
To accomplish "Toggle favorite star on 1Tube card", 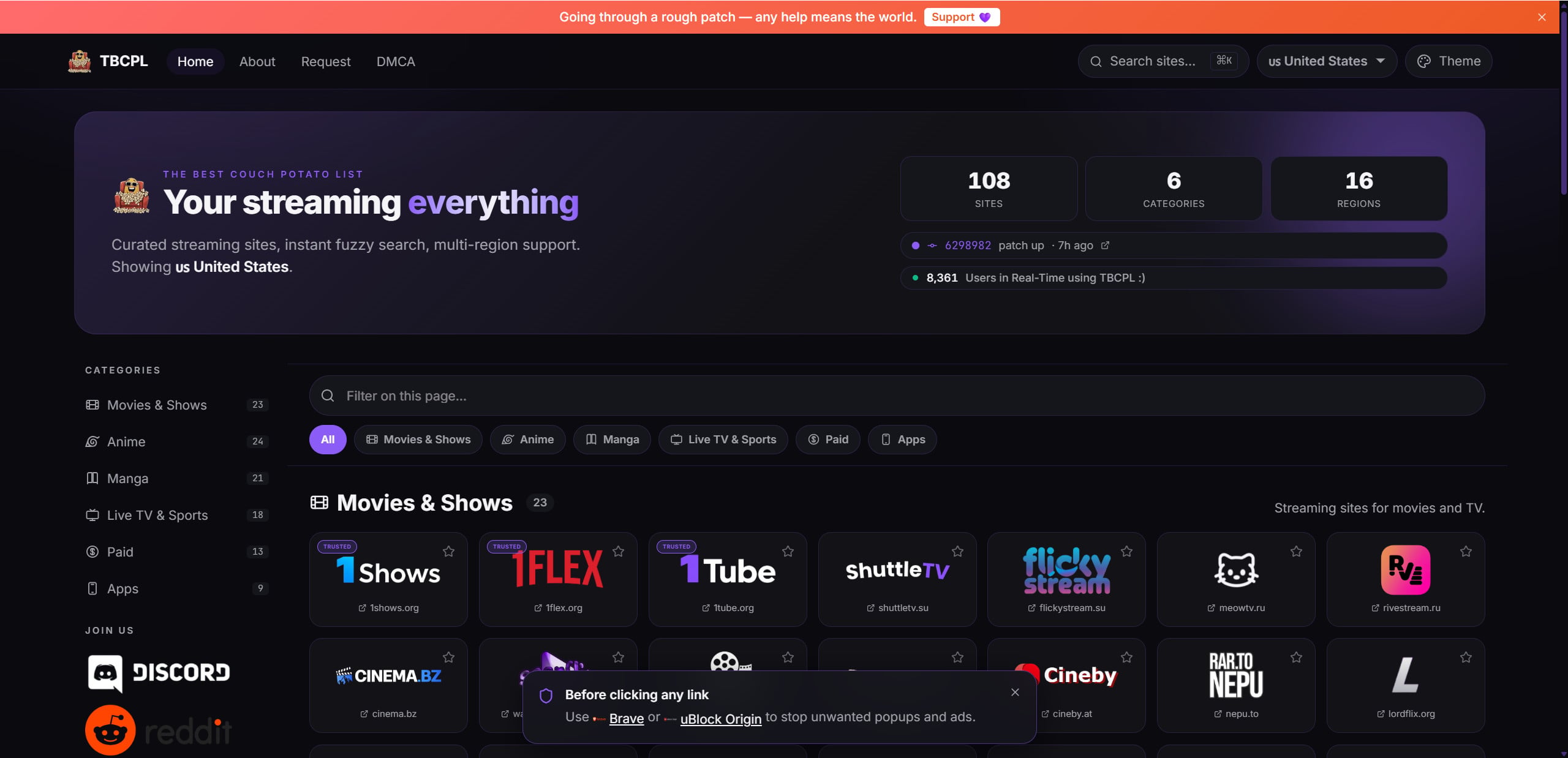I will click(x=788, y=551).
